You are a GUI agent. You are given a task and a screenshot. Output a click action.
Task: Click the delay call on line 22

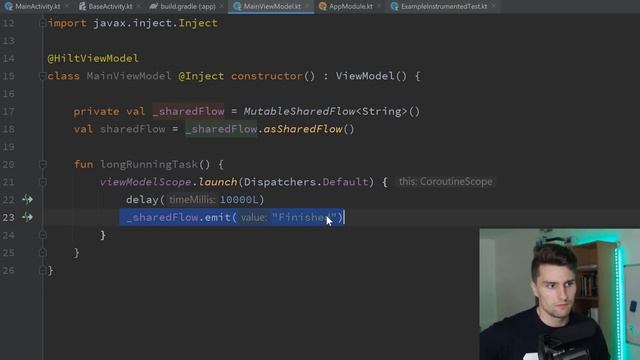tap(142, 200)
